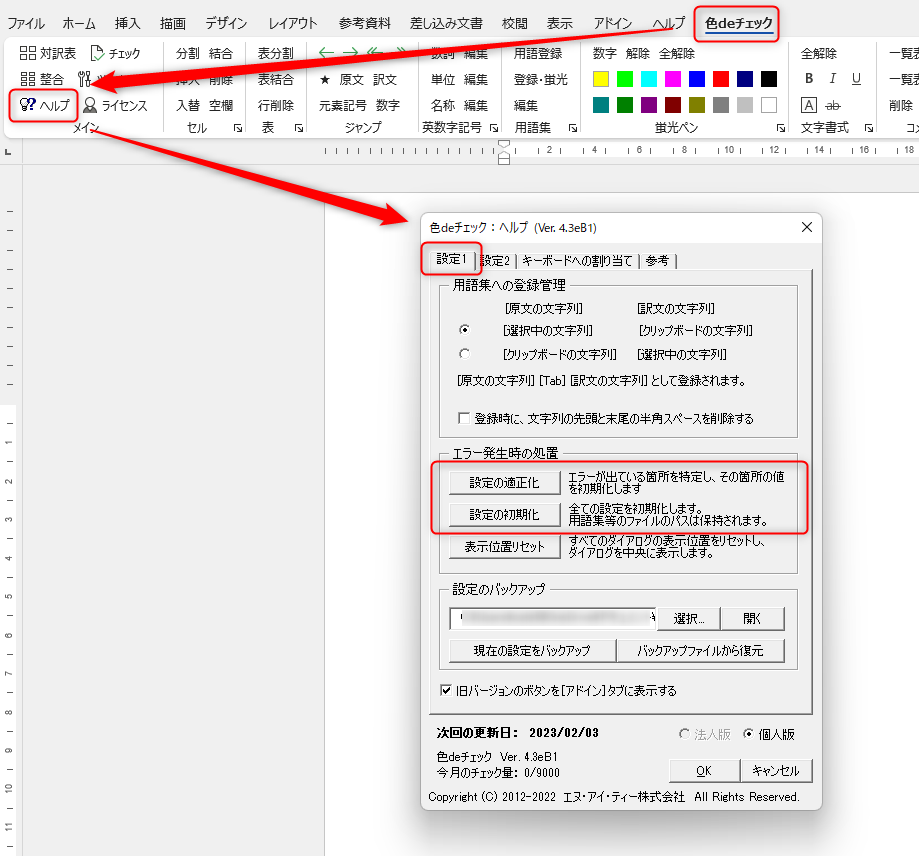
Task: Expand the セル group dialog launcher
Action: (x=237, y=128)
